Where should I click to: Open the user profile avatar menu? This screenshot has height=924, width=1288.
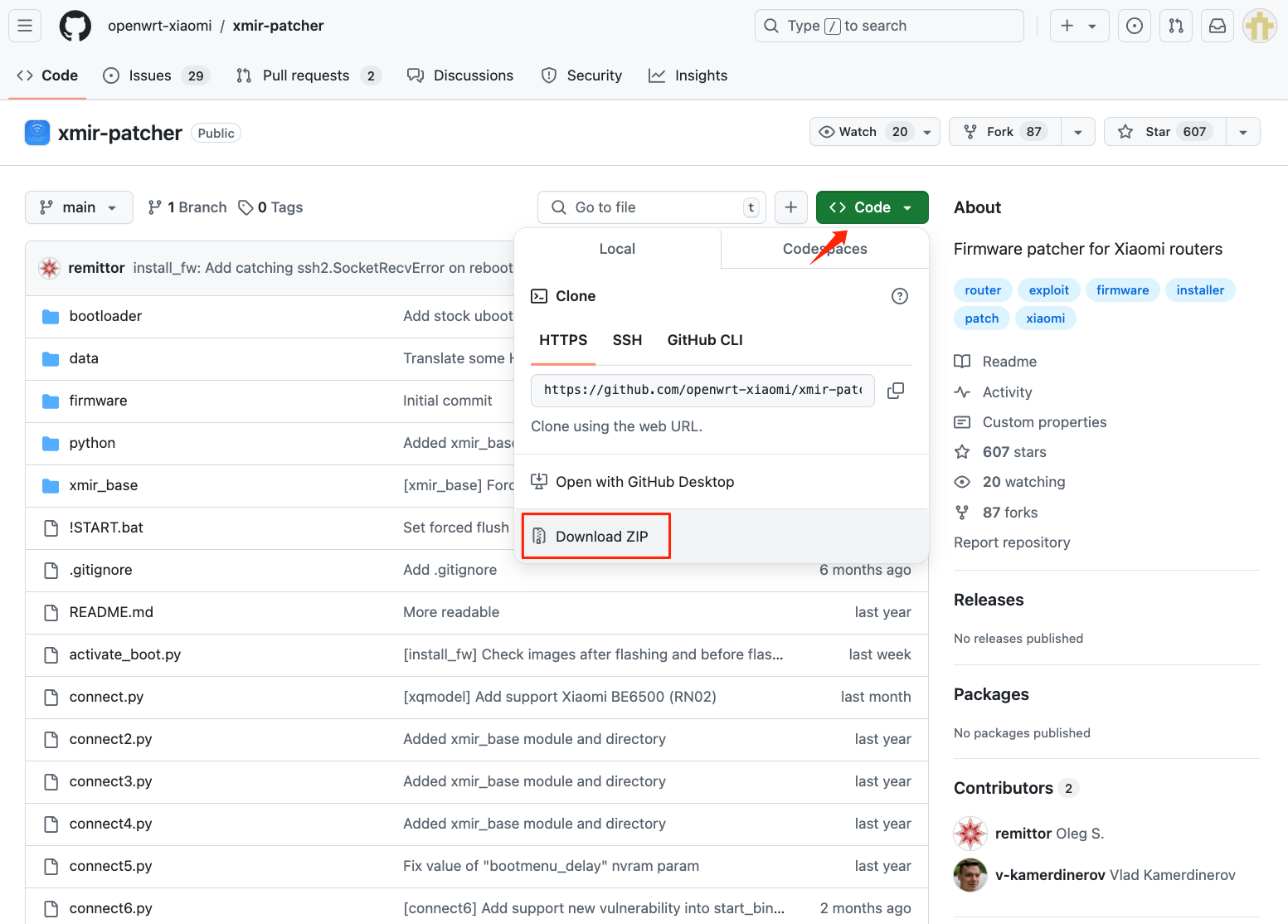(1260, 26)
